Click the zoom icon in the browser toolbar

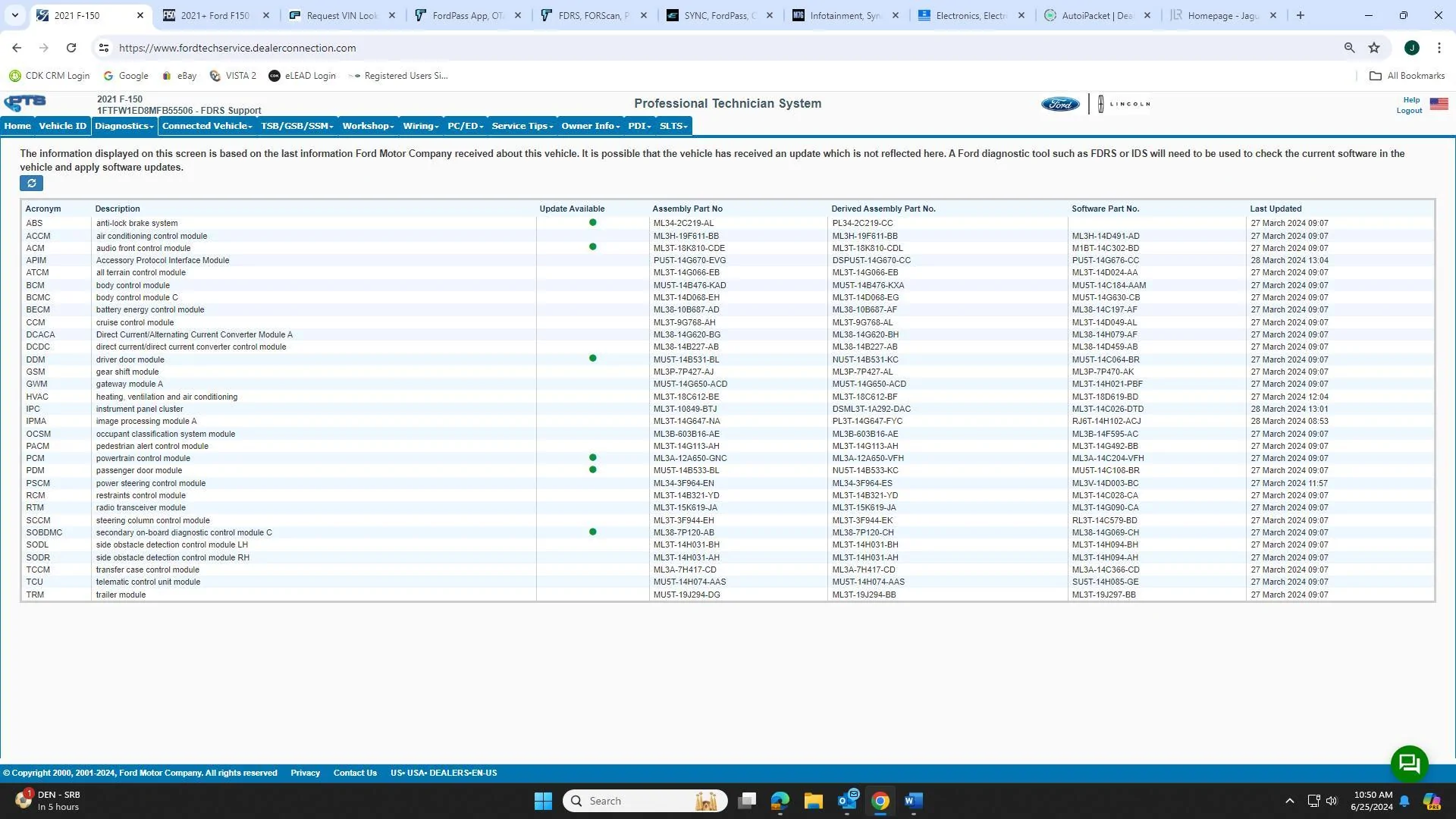point(1349,47)
